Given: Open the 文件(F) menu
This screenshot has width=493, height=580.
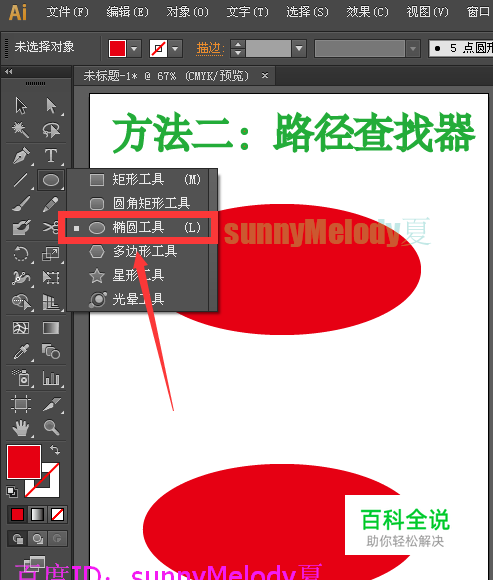Looking at the screenshot, I should point(67,12).
